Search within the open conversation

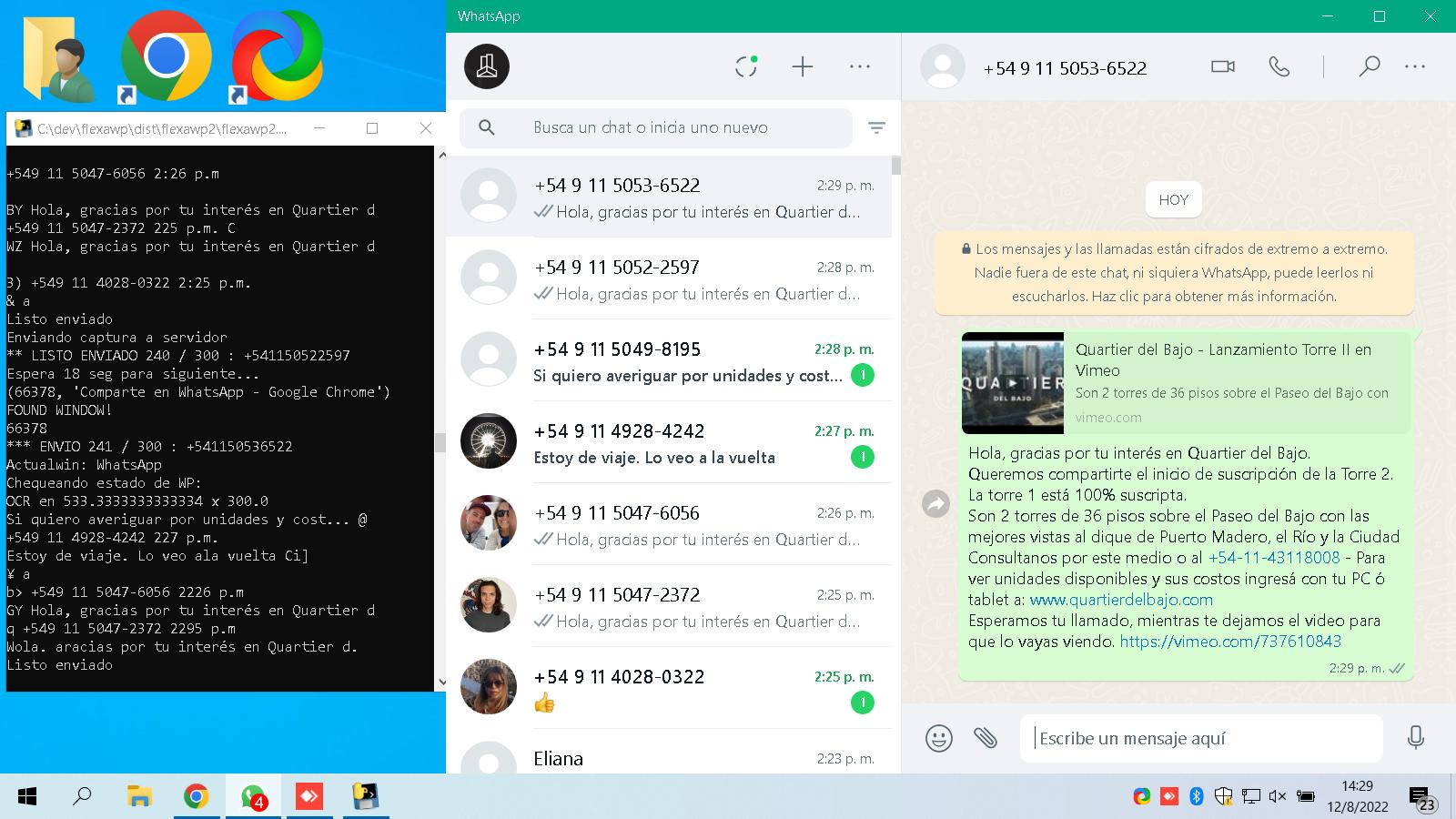click(x=1370, y=66)
